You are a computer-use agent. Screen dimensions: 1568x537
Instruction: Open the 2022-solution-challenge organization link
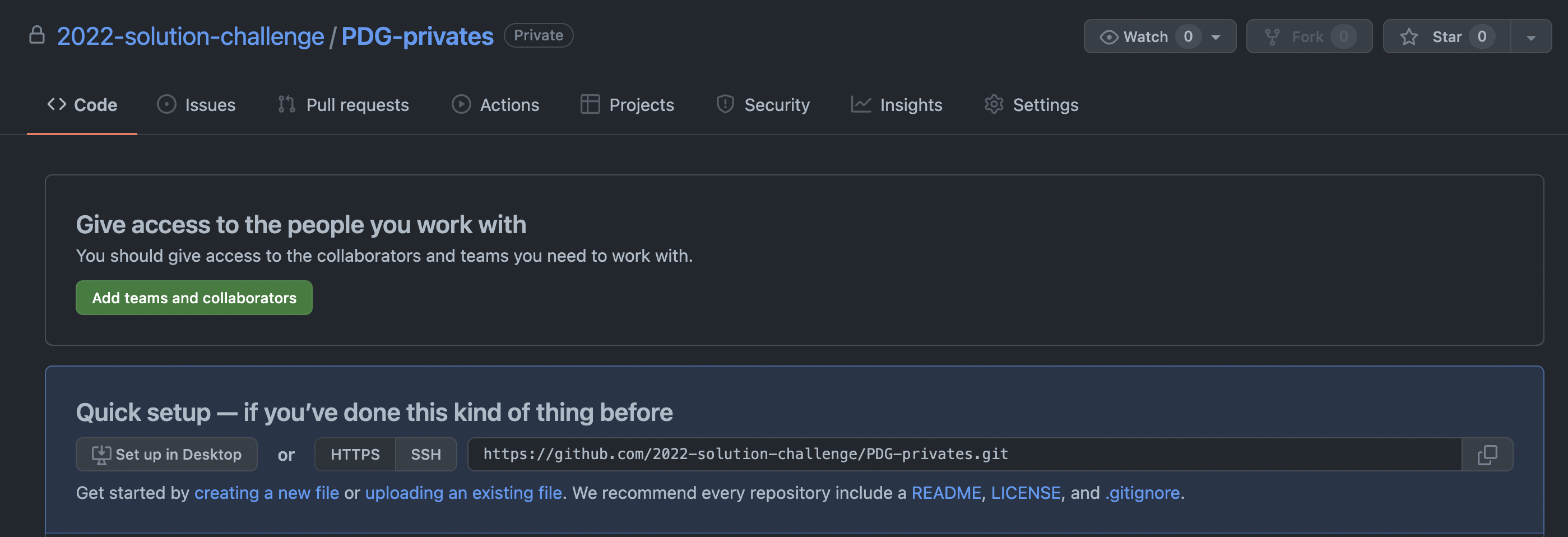tap(191, 36)
